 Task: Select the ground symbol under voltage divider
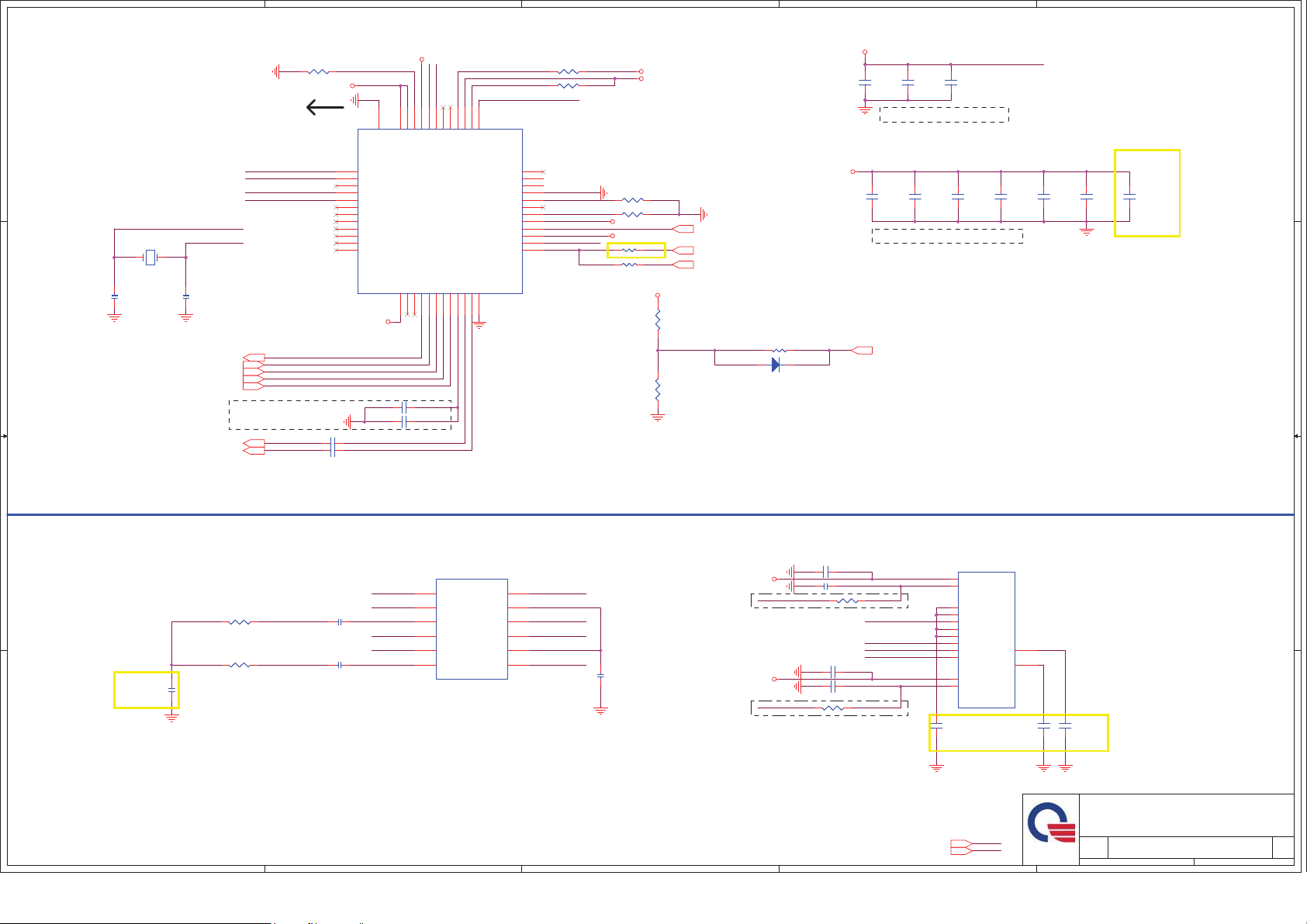[658, 417]
